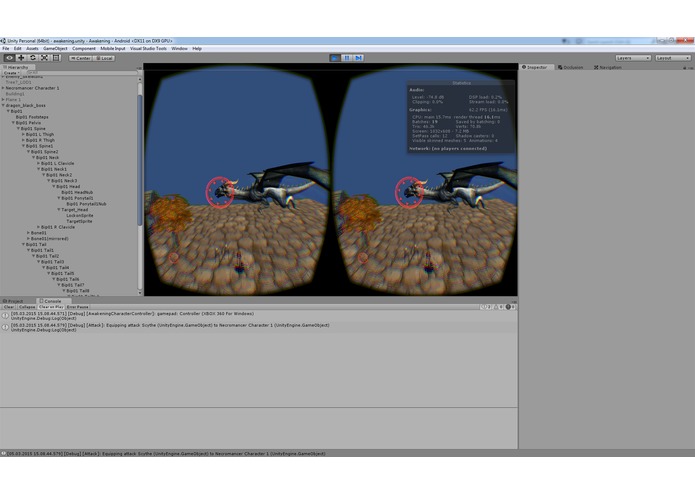This screenshot has width=695, height=494.
Task: Collapse the Target_Head node
Action: [59, 210]
